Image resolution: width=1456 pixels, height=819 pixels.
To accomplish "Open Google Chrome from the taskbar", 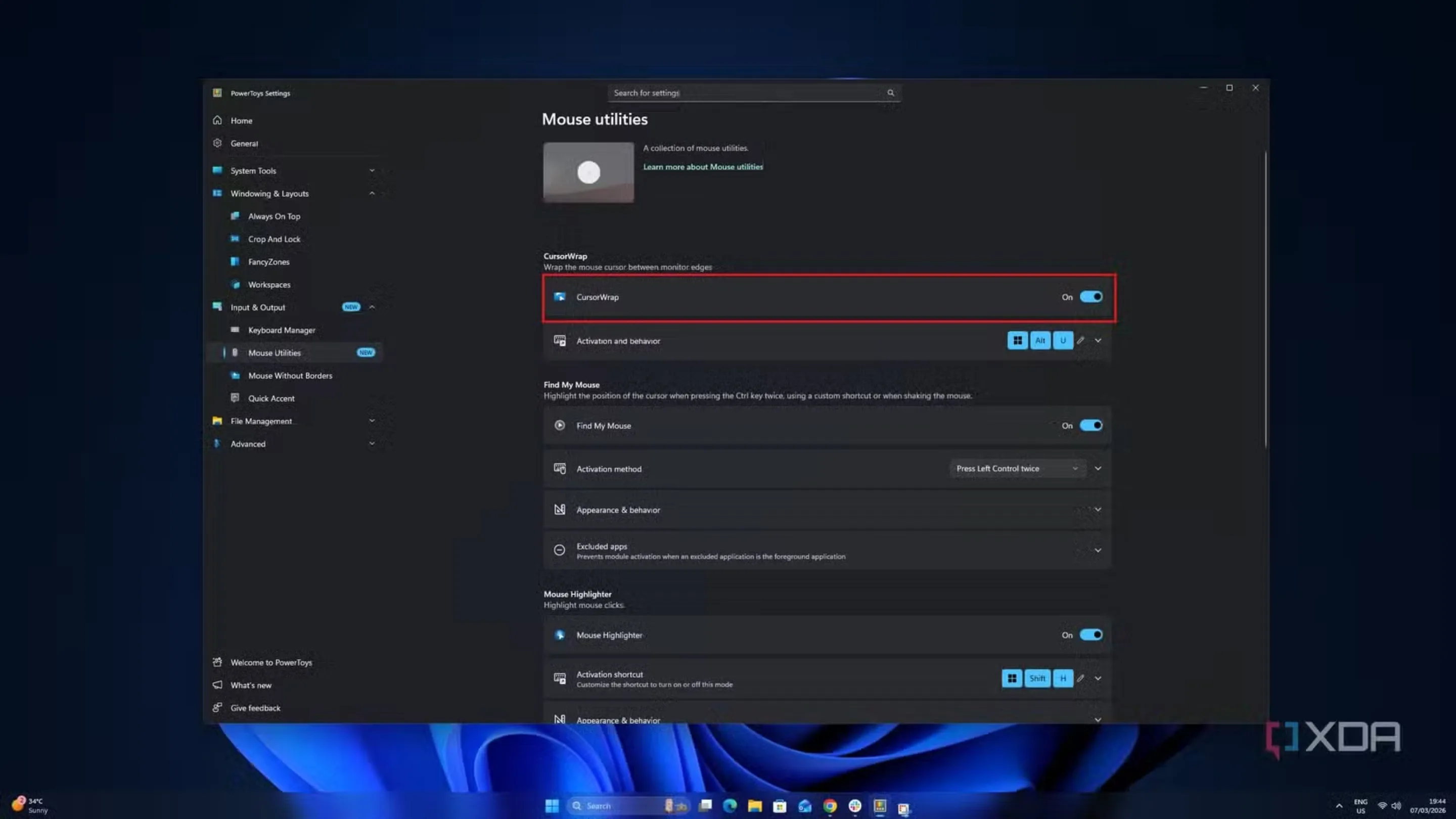I will 829,805.
